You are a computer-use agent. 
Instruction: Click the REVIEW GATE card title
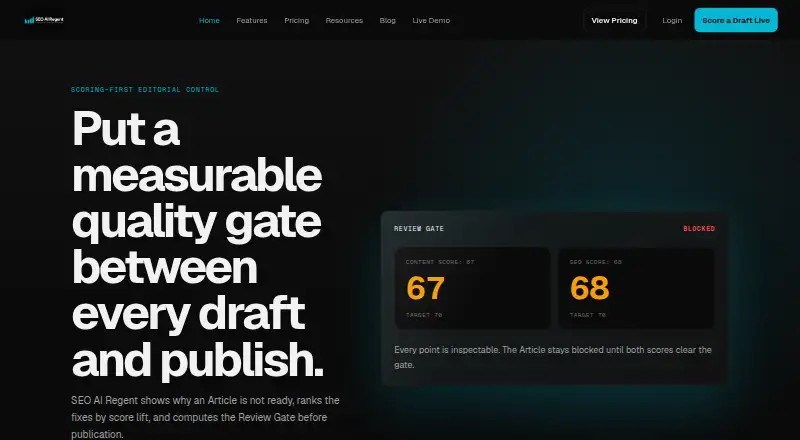pyautogui.click(x=419, y=229)
